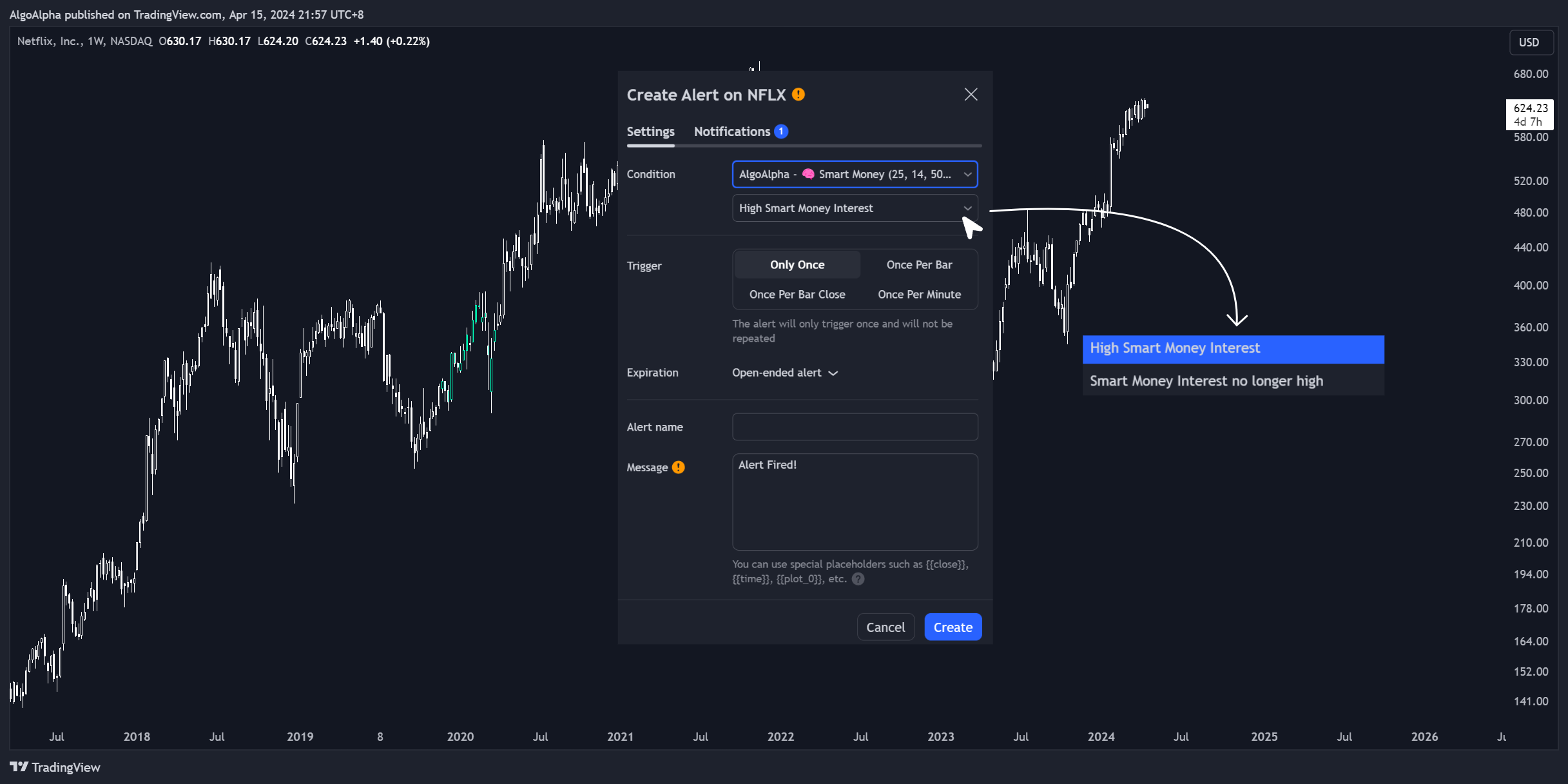1568x784 pixels.
Task: Open the AlgoAlpha Smart Money condition dropdown
Action: click(855, 174)
